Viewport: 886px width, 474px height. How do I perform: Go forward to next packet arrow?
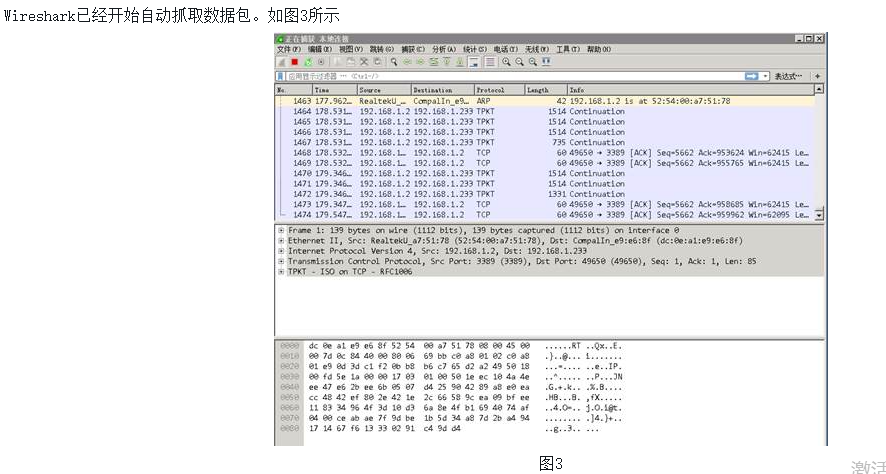(x=420, y=62)
